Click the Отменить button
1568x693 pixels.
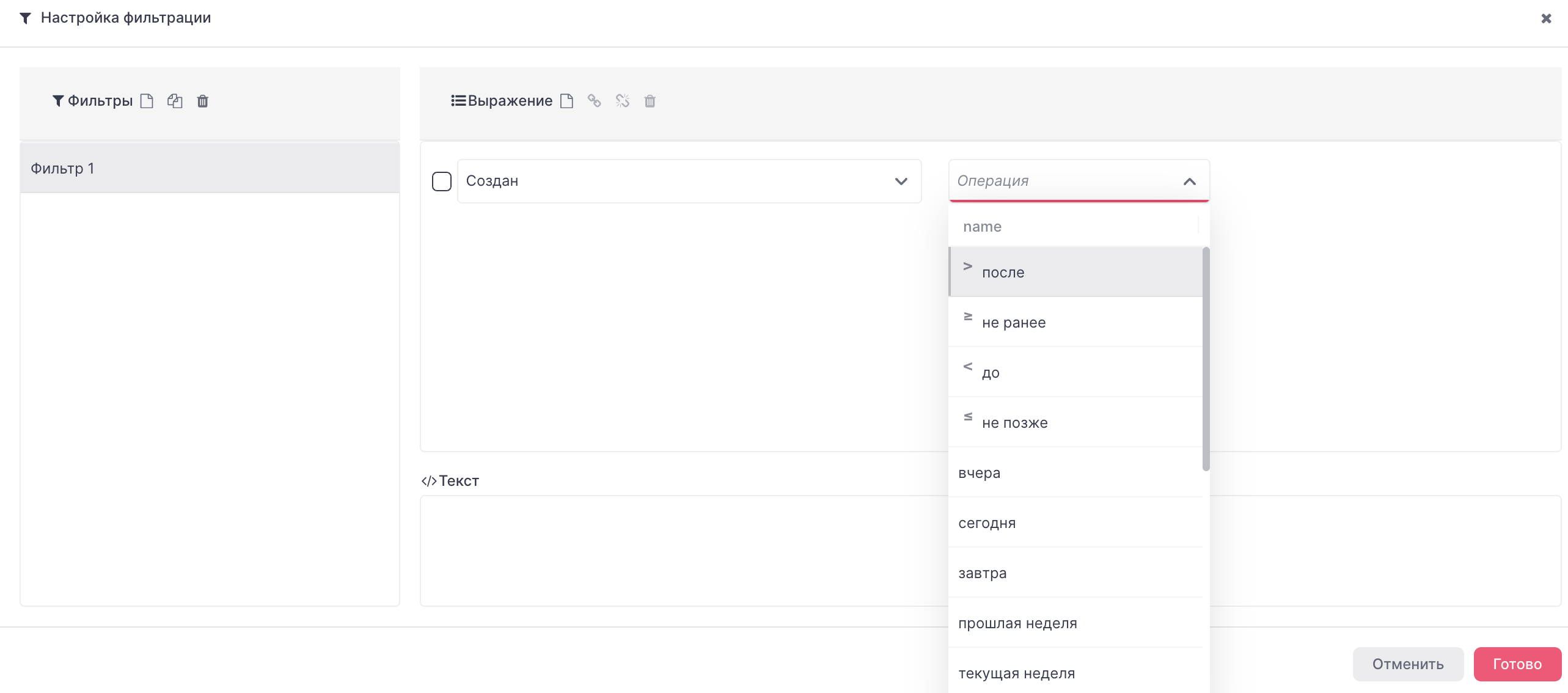pyautogui.click(x=1408, y=664)
